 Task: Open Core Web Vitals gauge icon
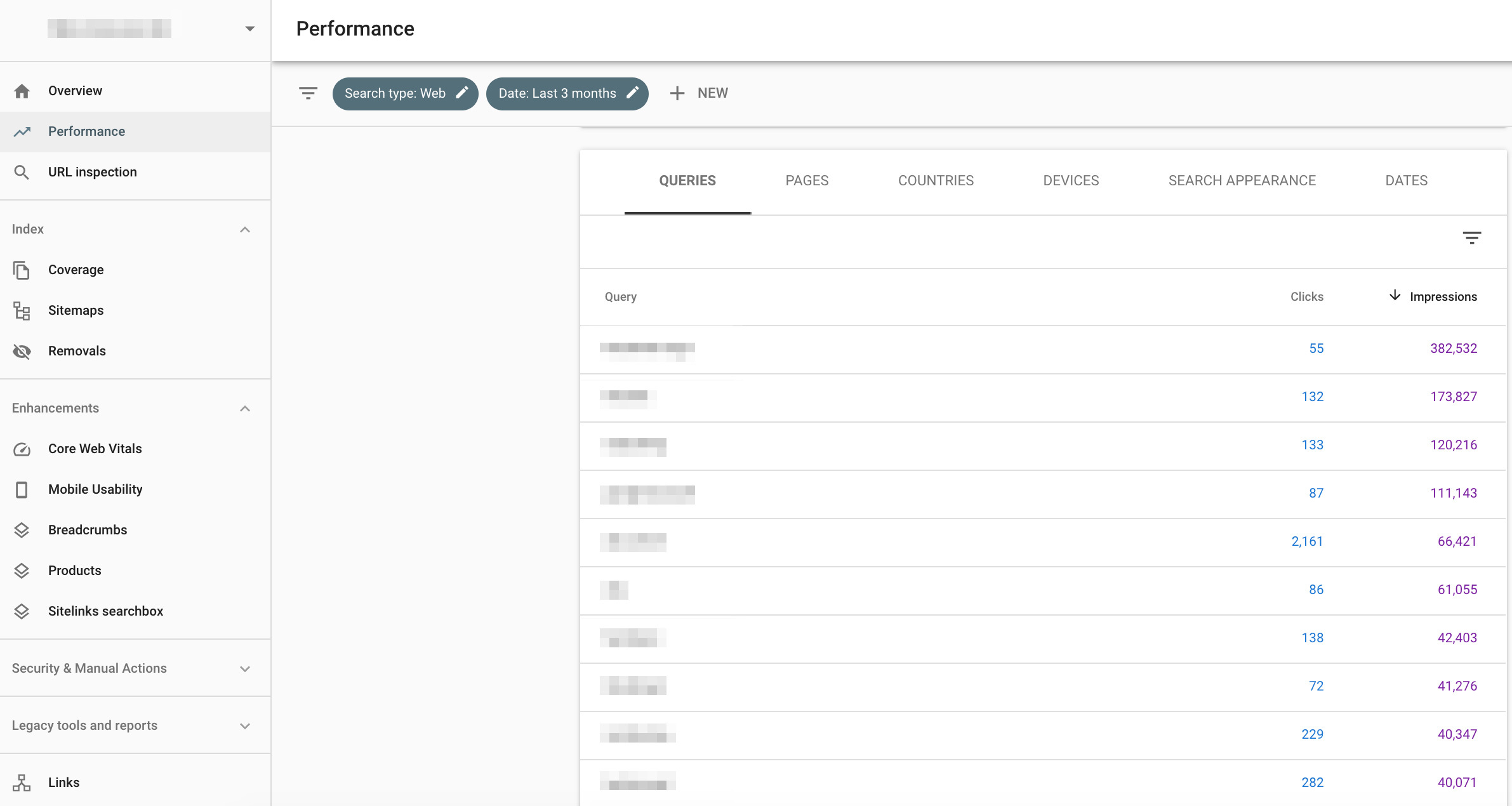click(x=22, y=449)
